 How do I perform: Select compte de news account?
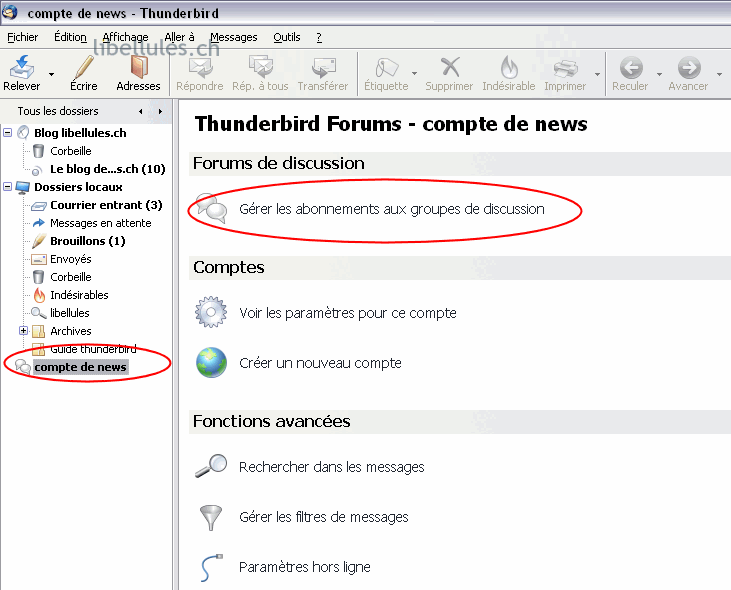coord(80,367)
